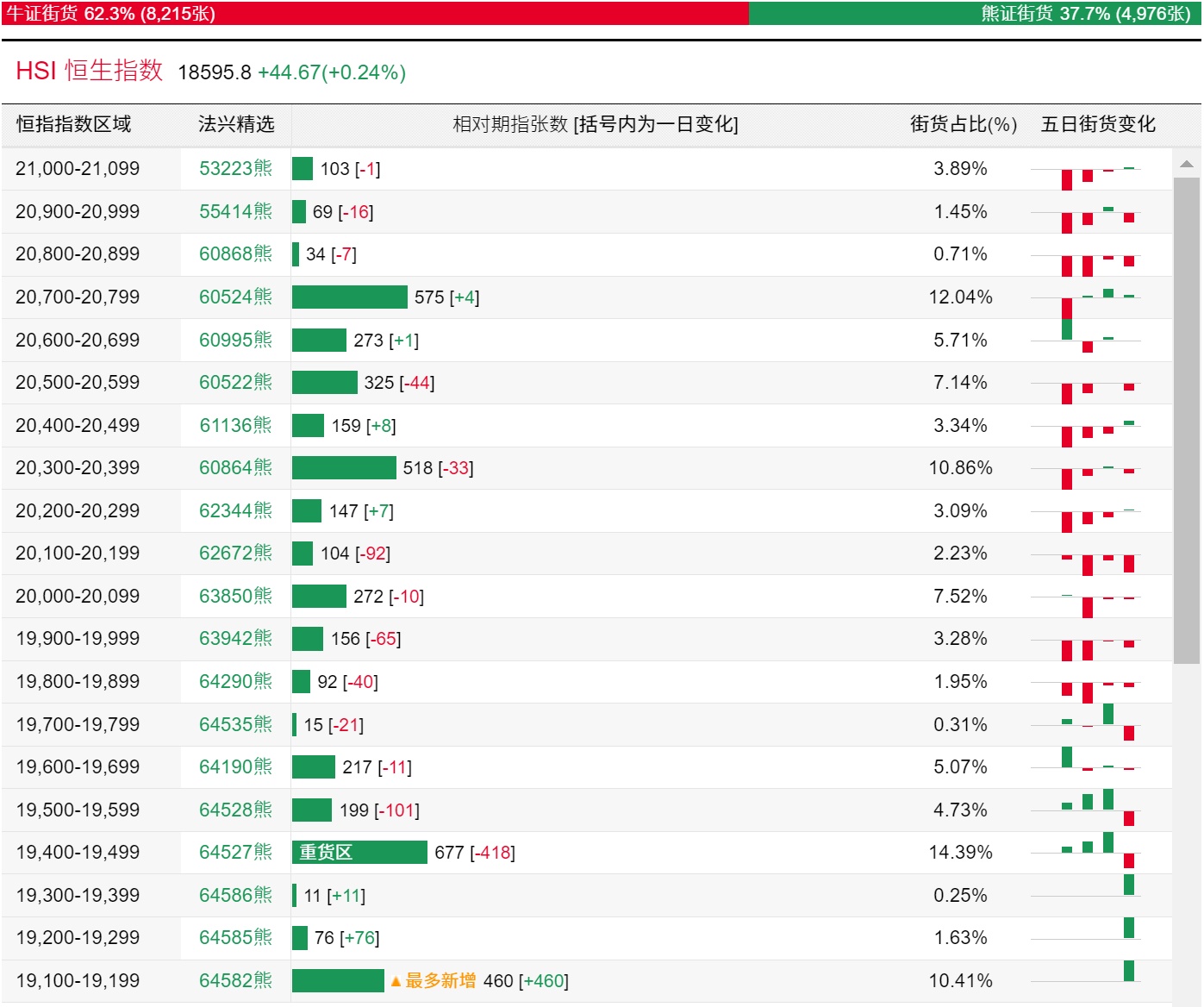Click the 恒指指数区域 column header
Viewport: 1204px width, 1007px height.
(74, 125)
